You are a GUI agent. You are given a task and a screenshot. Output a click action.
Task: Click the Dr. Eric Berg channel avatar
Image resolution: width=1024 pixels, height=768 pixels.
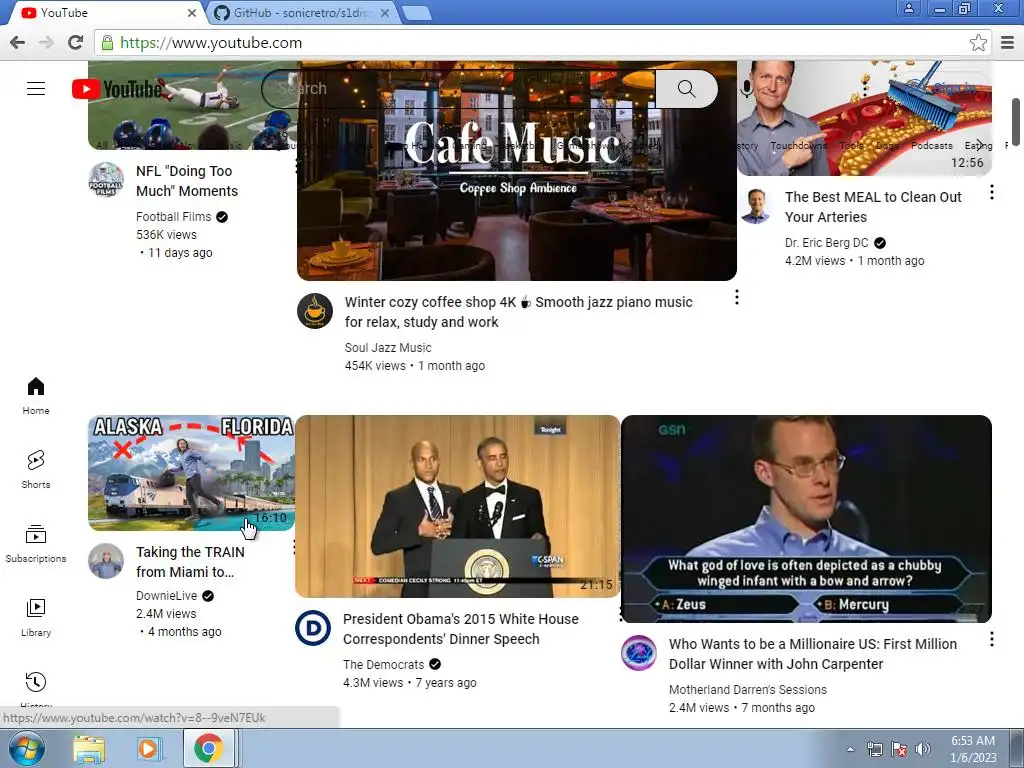756,206
